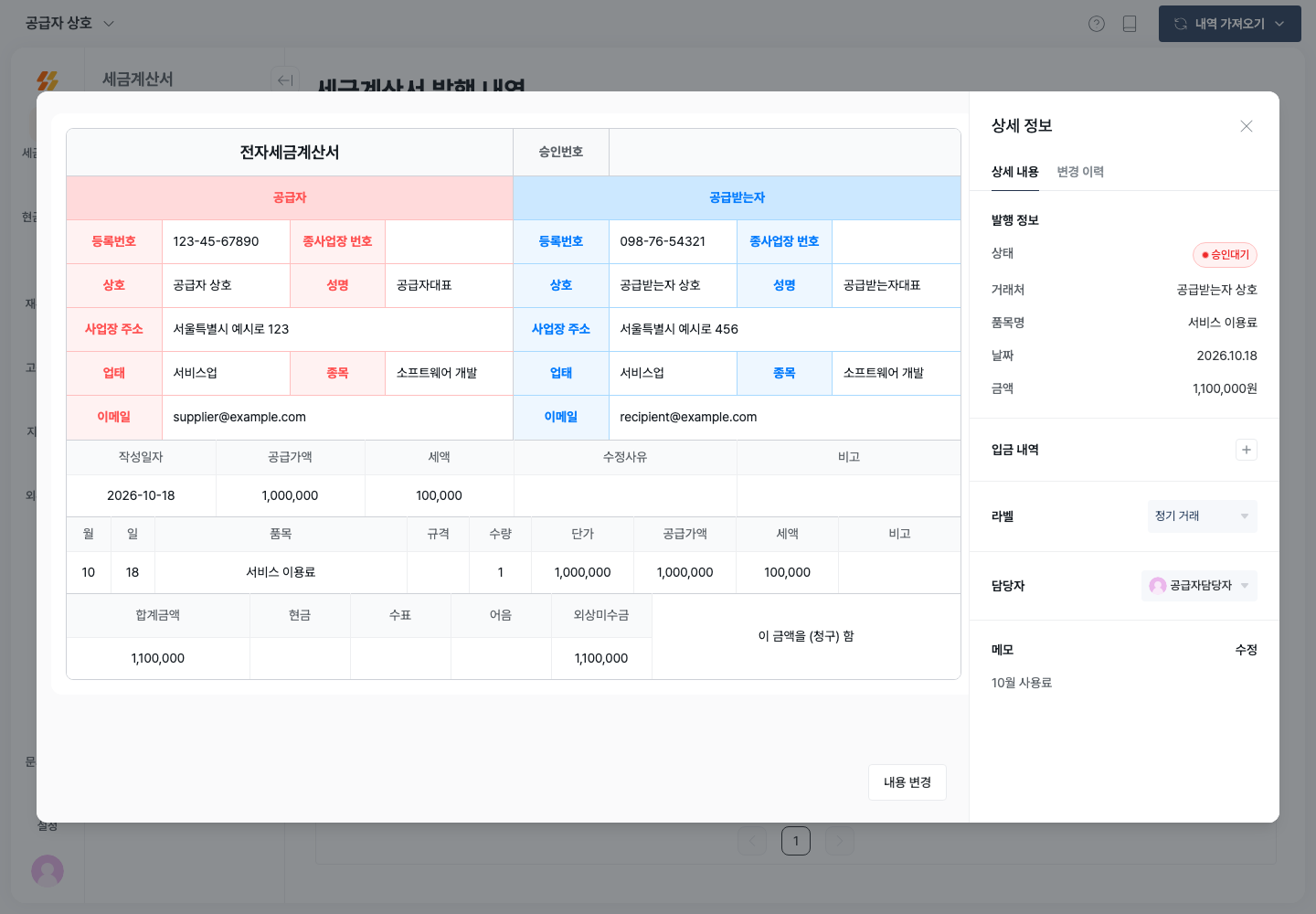The width and height of the screenshot is (1316, 914).
Task: Select supplier 등록번호 123-45-67890
Action: tap(226, 241)
